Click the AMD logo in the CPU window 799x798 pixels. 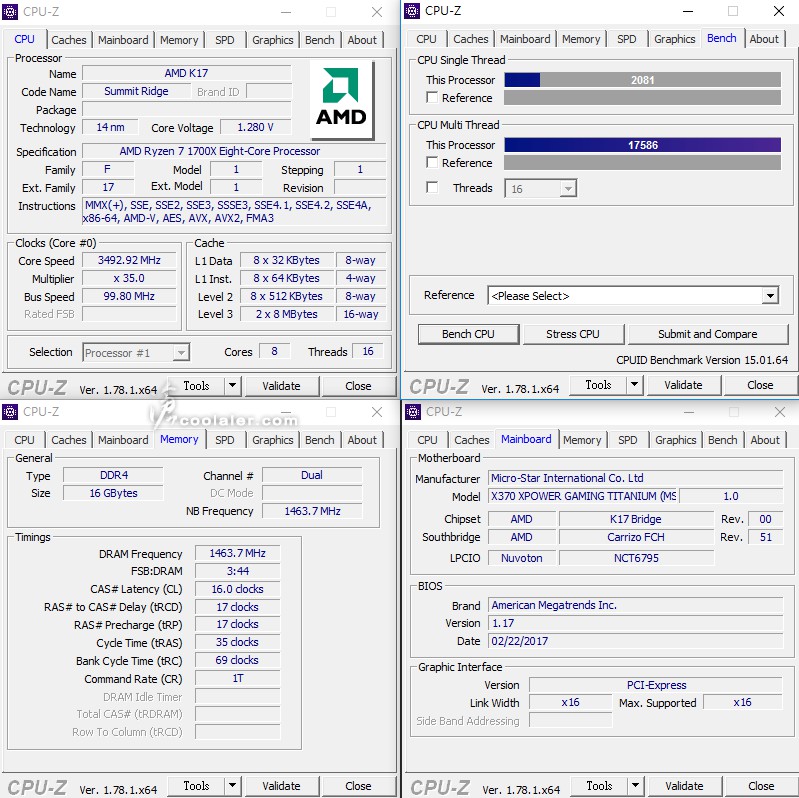click(341, 100)
